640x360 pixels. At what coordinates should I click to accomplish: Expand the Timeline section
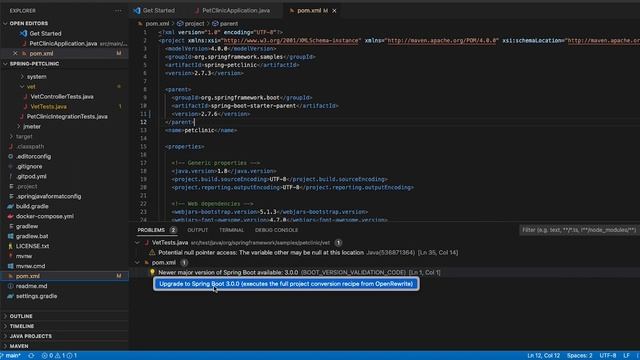point(22,326)
